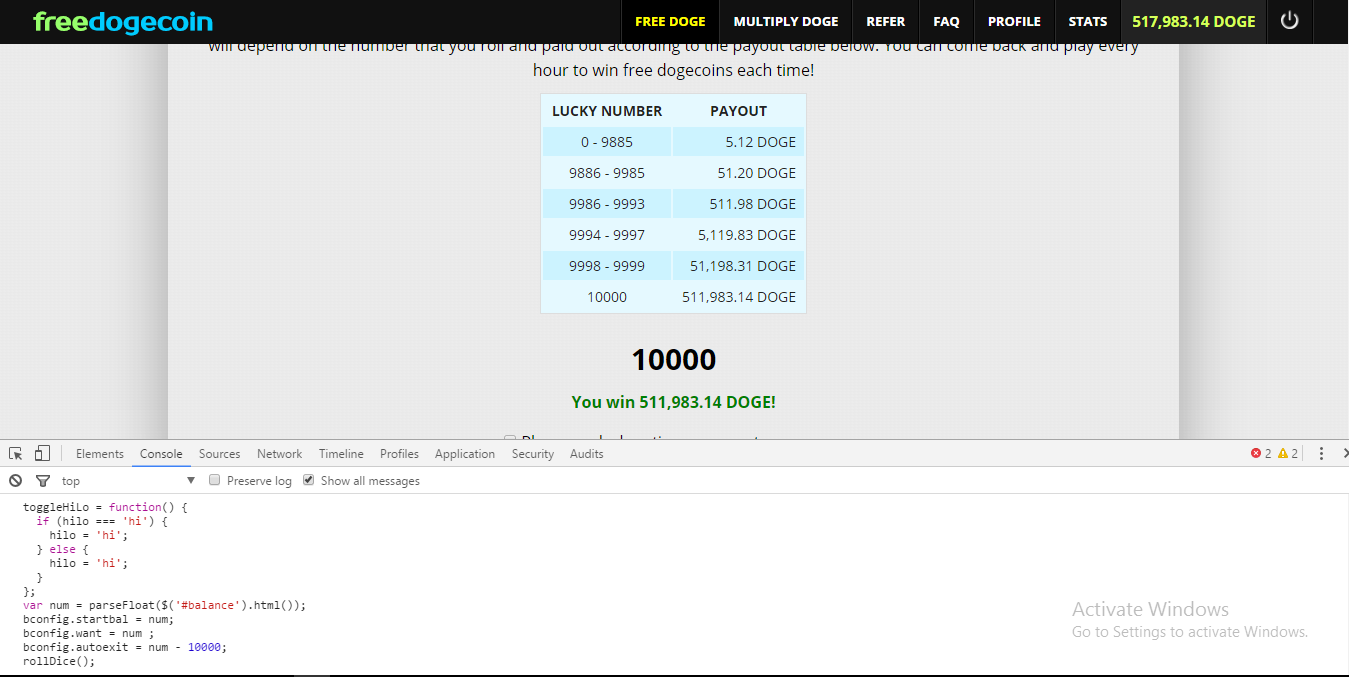The width and height of the screenshot is (1349, 677).
Task: Click the rollDice(); code line
Action: pyautogui.click(x=59, y=661)
